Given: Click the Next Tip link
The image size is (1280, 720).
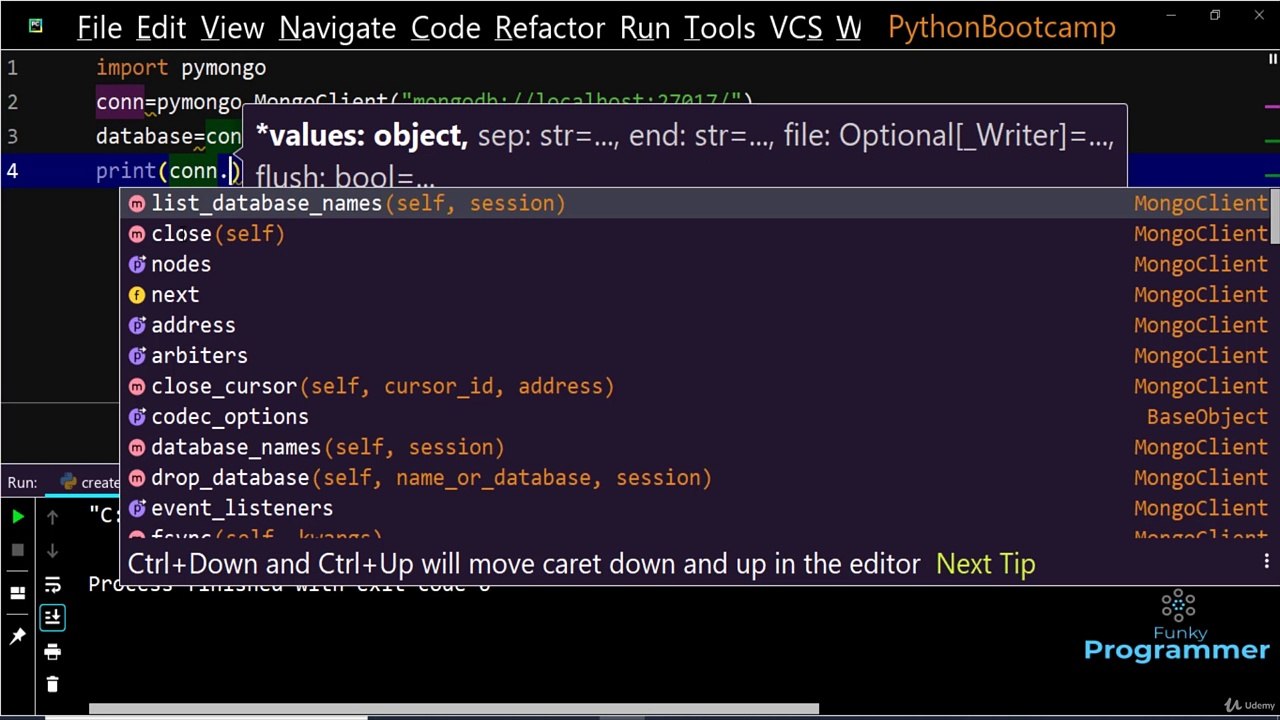Looking at the screenshot, I should coord(985,564).
